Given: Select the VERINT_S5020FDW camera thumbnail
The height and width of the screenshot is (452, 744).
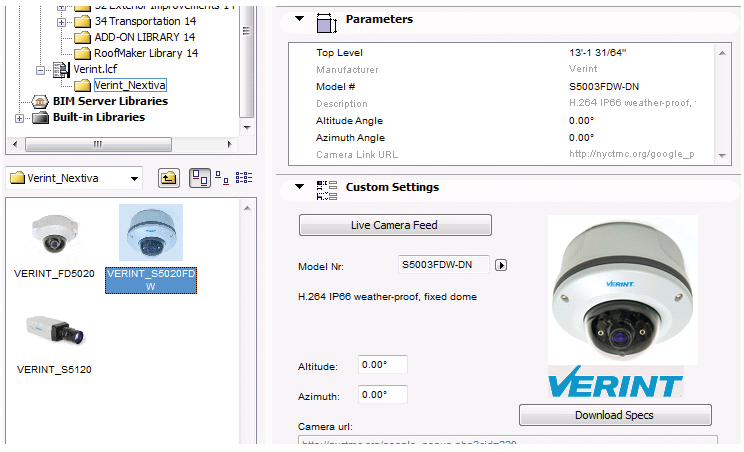Looking at the screenshot, I should (x=151, y=232).
